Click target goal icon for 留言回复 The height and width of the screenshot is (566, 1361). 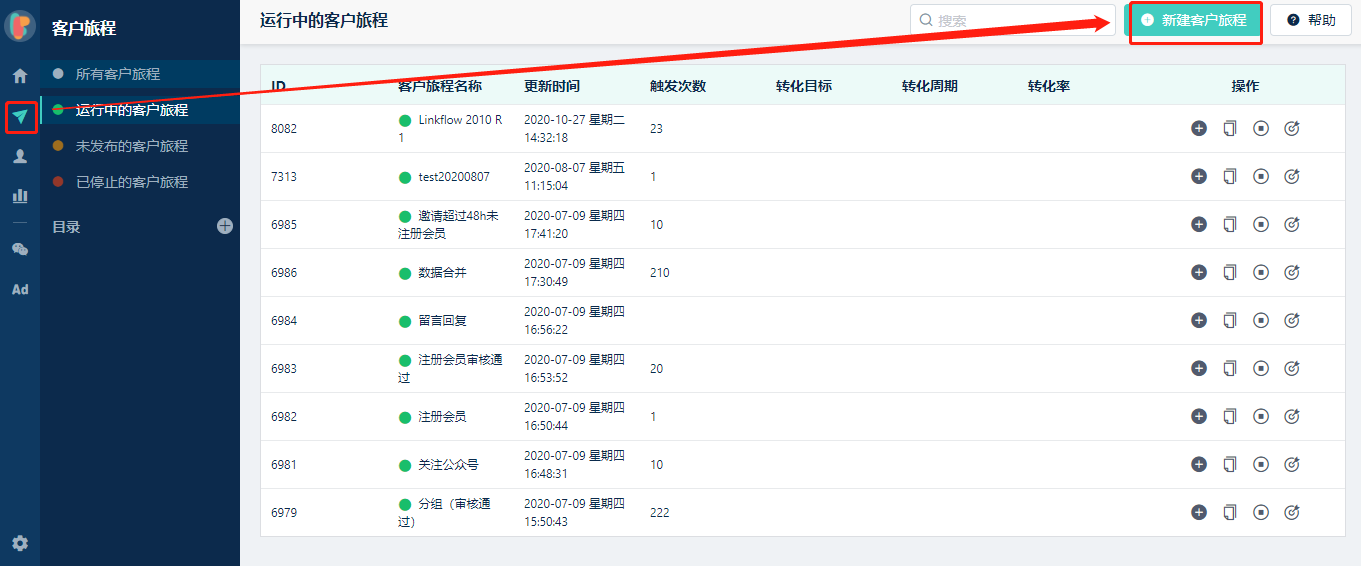point(1291,320)
